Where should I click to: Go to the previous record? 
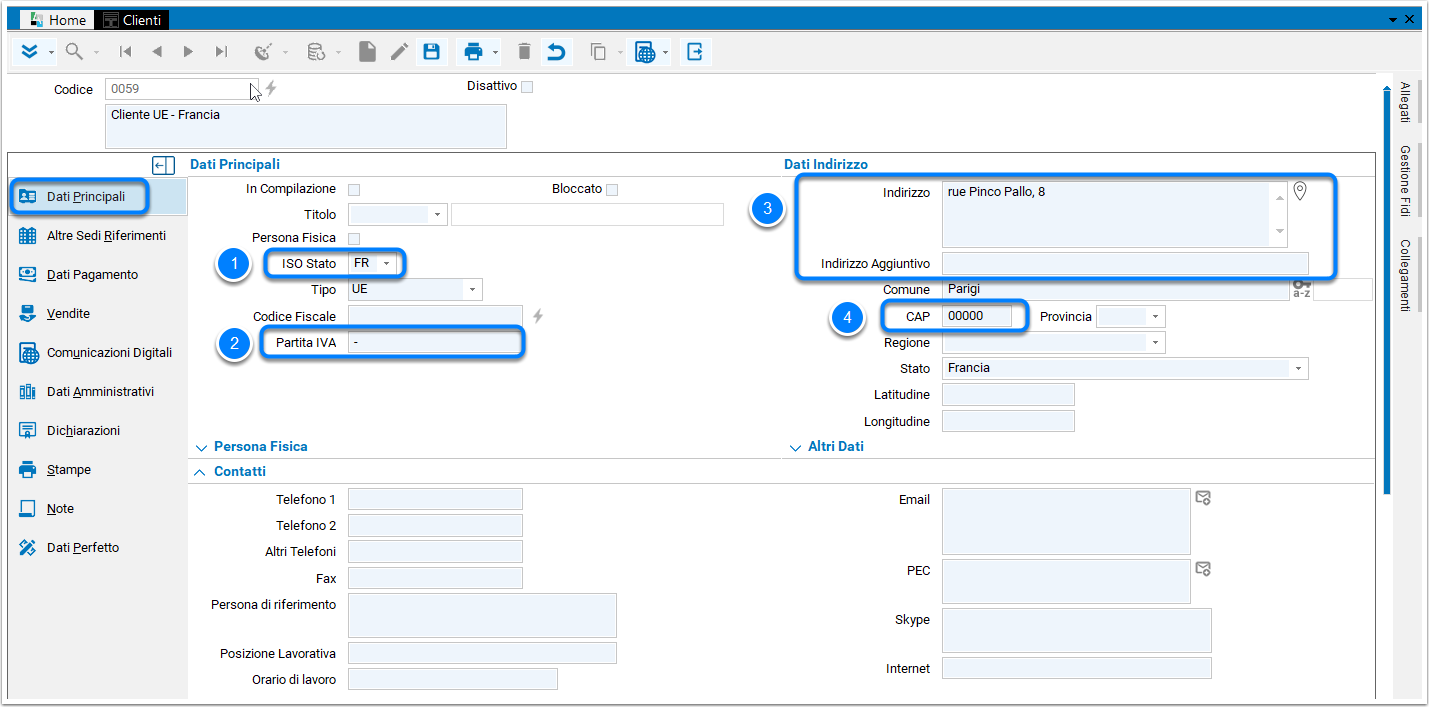tap(157, 51)
